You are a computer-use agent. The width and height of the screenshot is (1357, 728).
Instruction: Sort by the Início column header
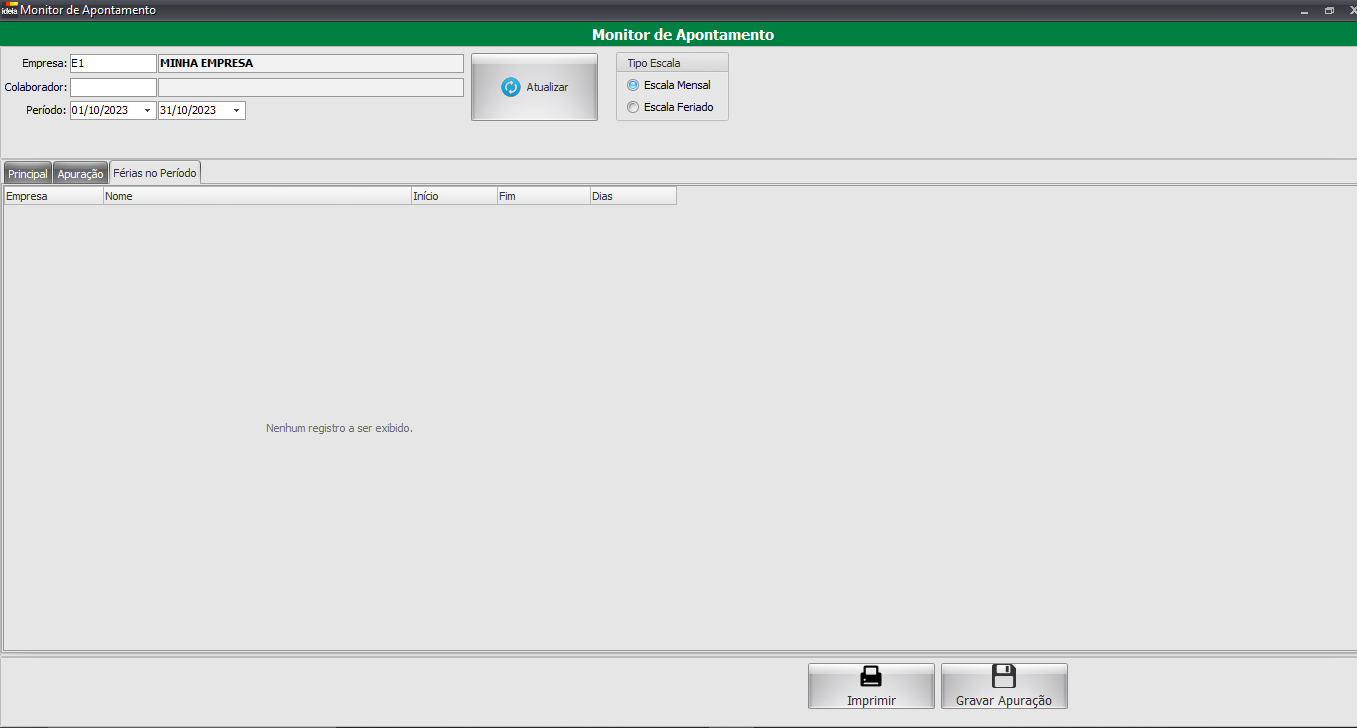pos(454,196)
